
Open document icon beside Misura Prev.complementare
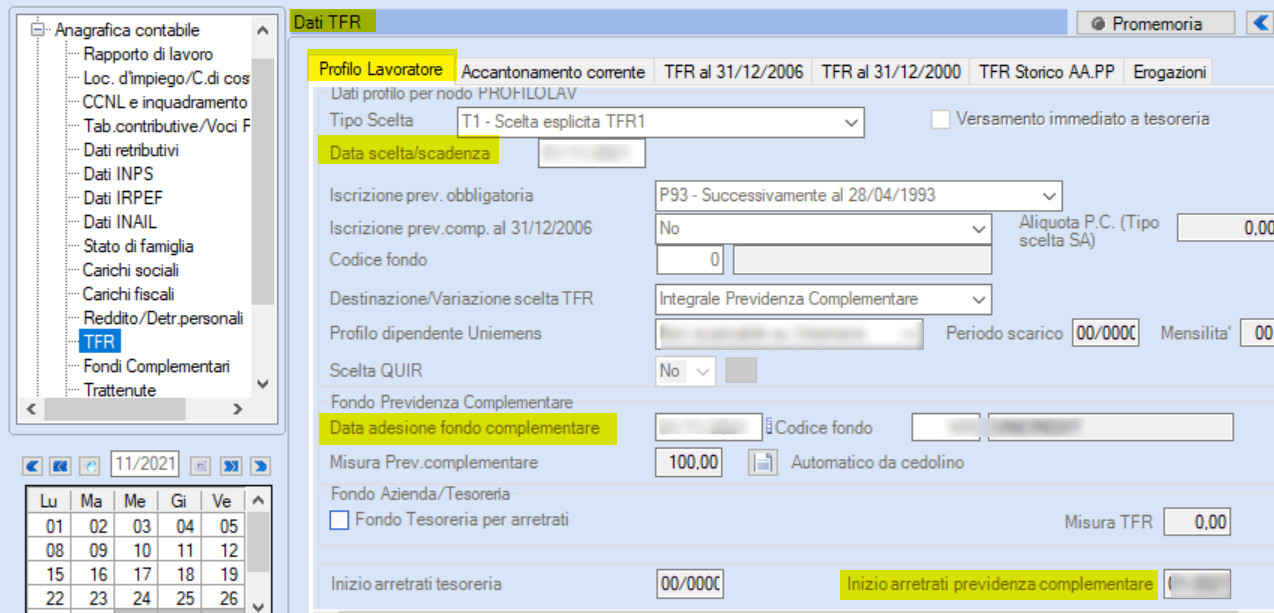[764, 463]
